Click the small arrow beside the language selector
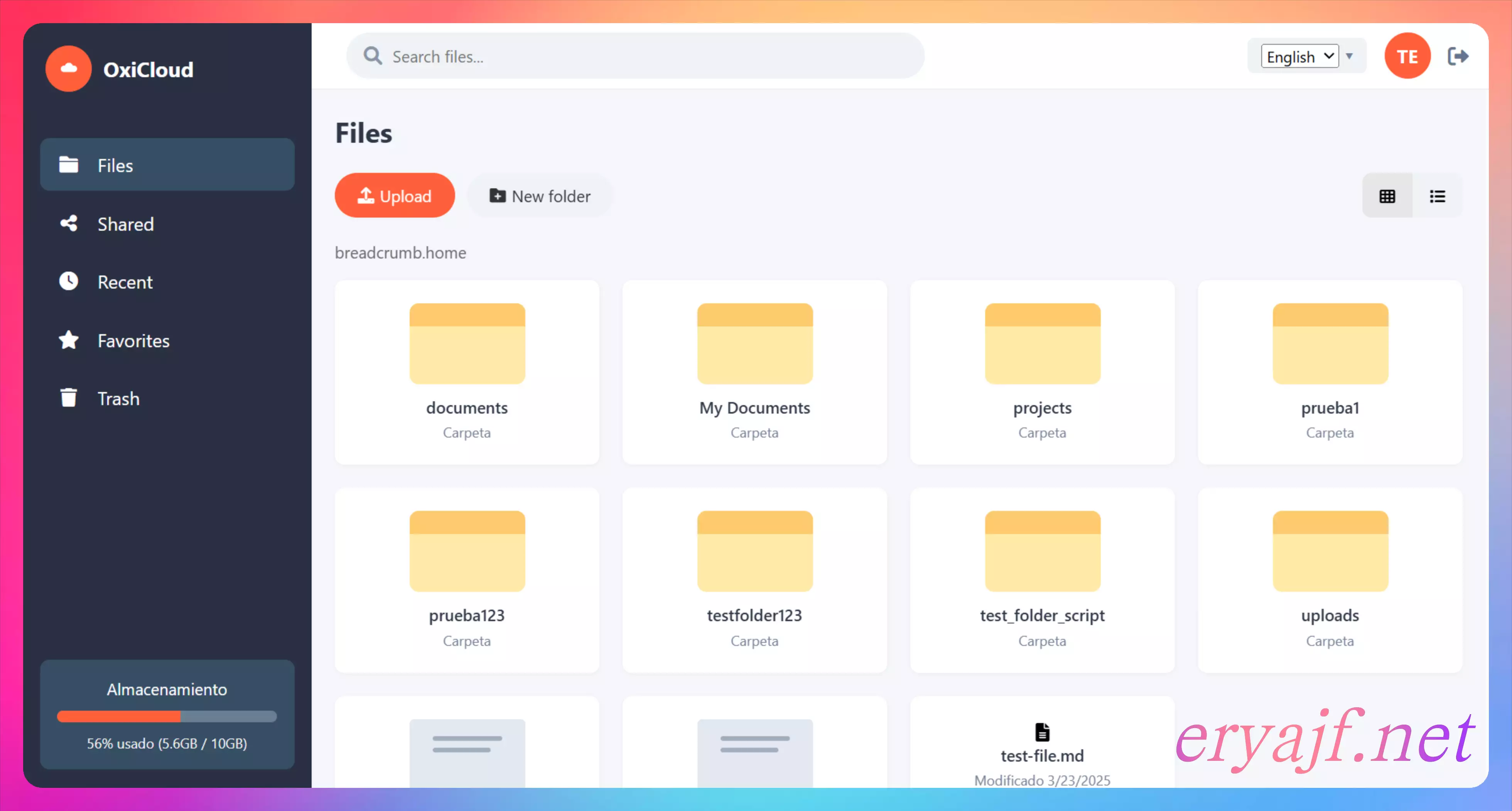The width and height of the screenshot is (1512, 811). click(x=1349, y=56)
